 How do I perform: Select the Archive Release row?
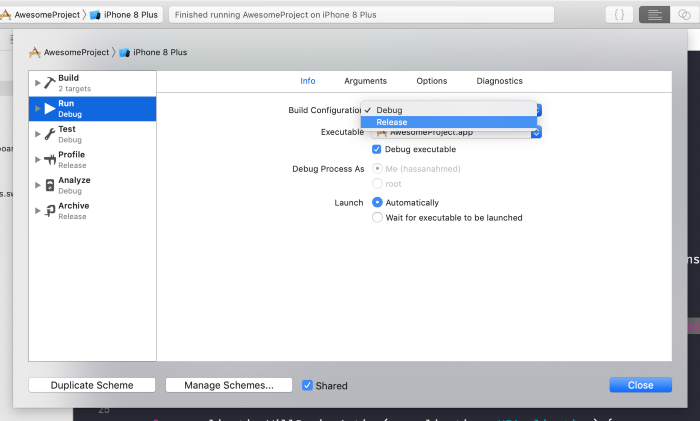(92, 211)
